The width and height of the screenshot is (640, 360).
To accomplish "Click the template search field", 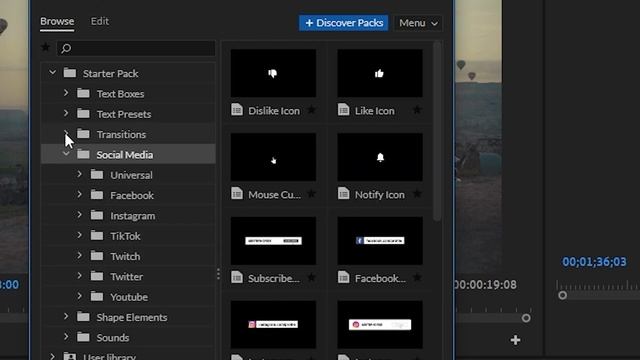I will (136, 48).
